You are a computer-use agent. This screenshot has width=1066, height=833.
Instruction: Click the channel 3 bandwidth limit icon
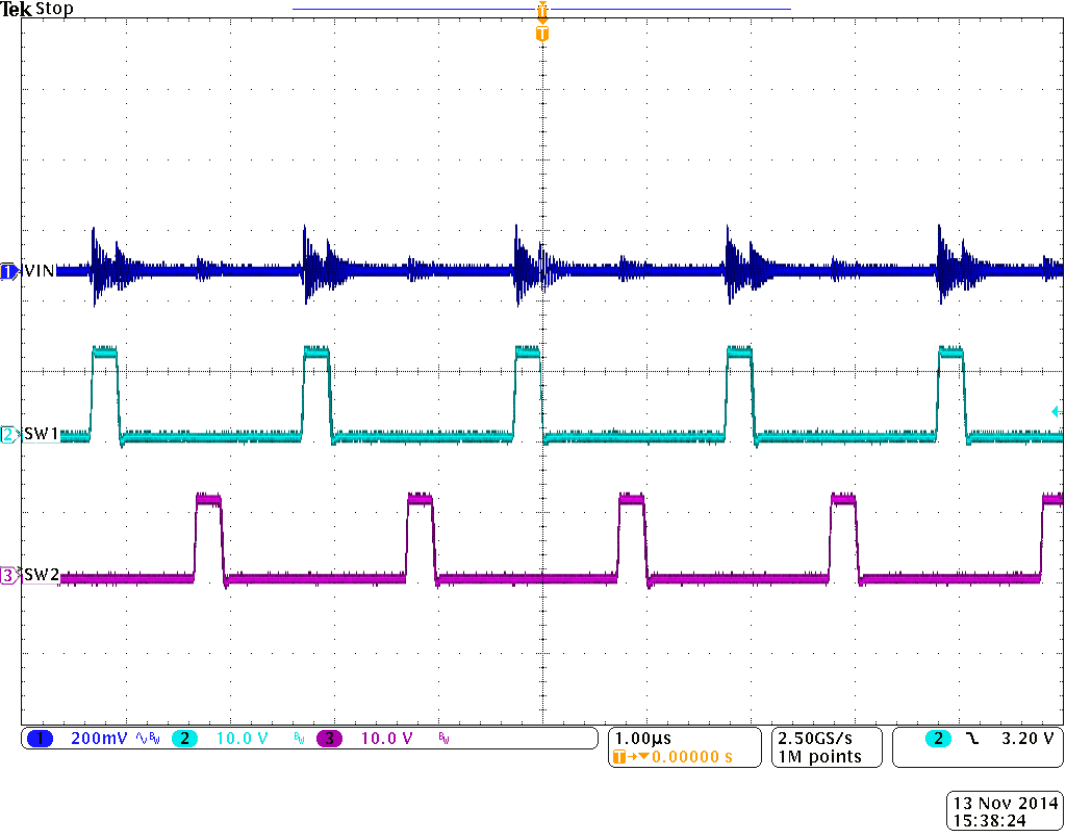443,739
